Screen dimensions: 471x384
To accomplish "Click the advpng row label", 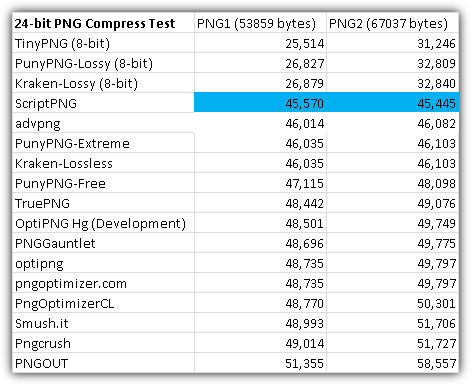I will [103, 123].
